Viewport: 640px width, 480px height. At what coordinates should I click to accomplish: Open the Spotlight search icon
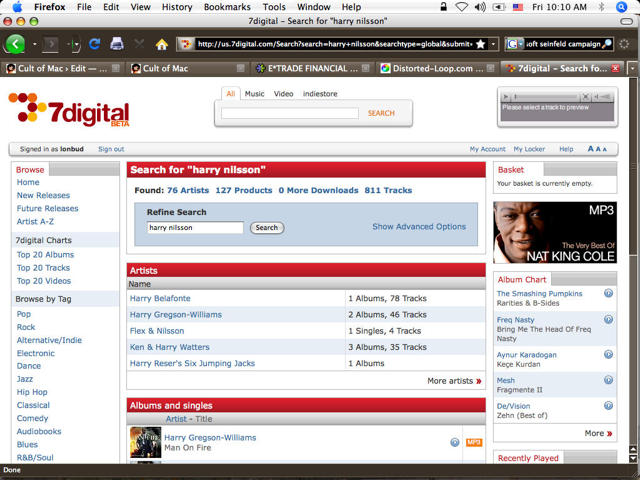[621, 7]
